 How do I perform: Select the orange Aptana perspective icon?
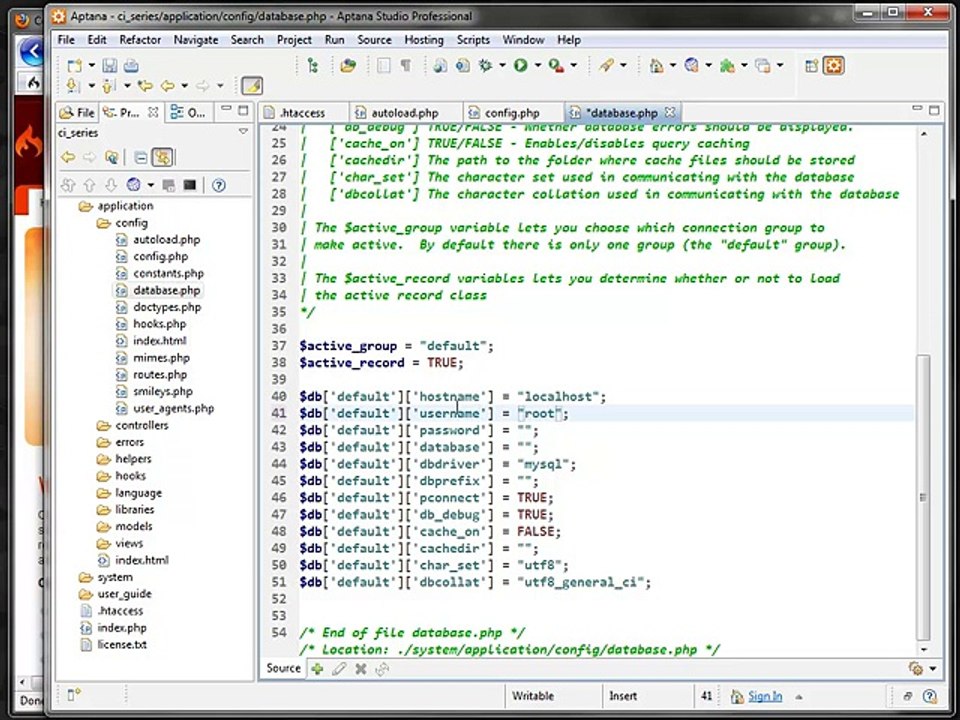click(x=833, y=66)
